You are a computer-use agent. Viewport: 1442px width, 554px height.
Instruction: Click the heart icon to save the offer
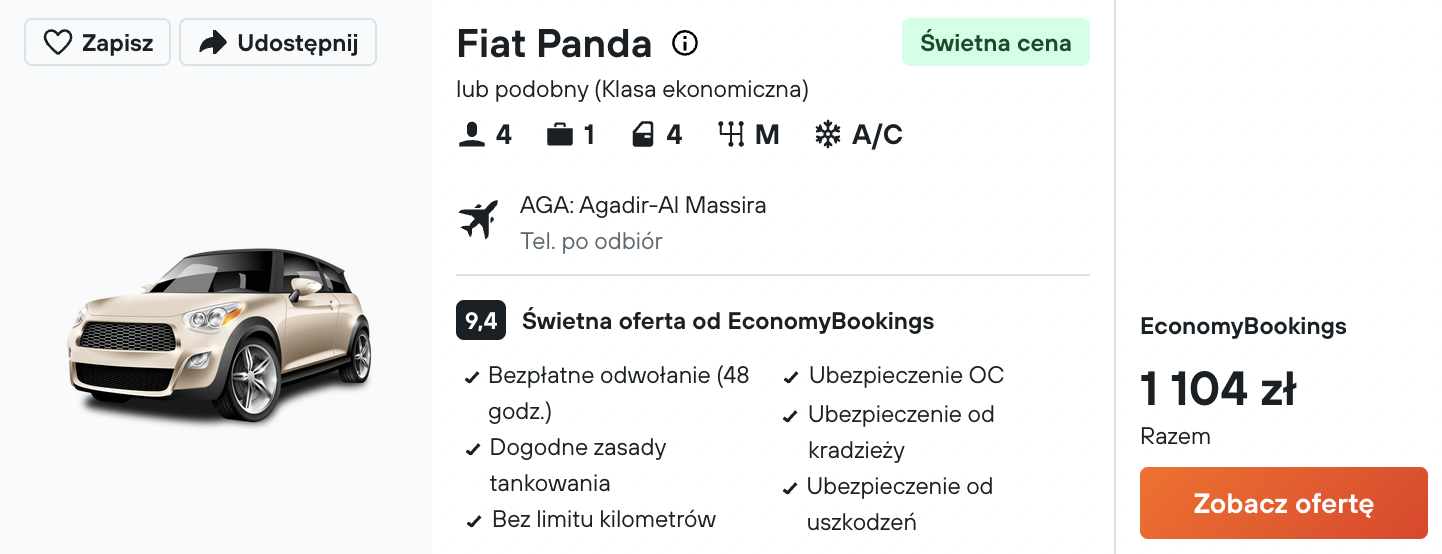pyautogui.click(x=58, y=43)
